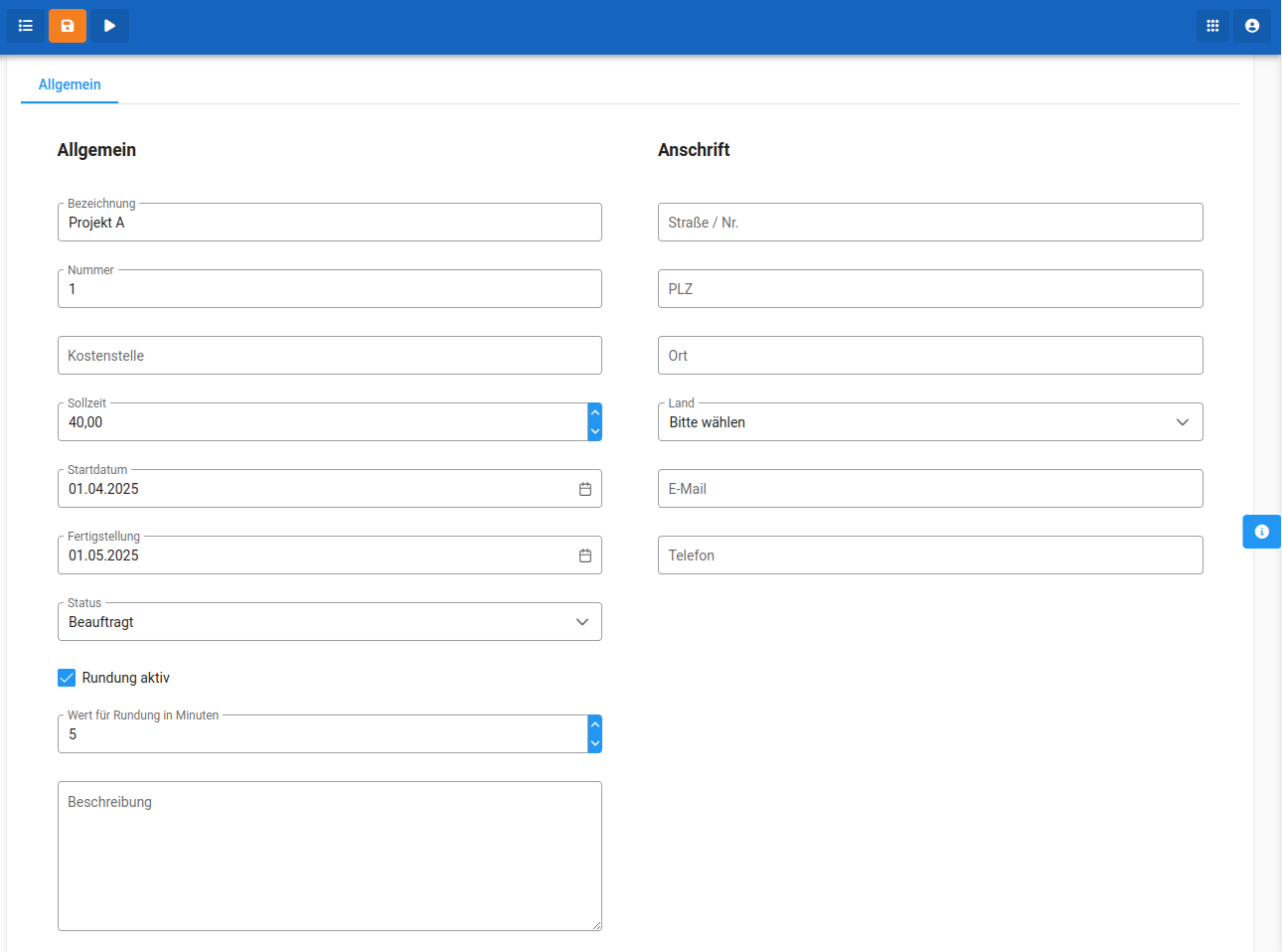Image resolution: width=1282 pixels, height=952 pixels.
Task: Open the user account menu
Action: (x=1252, y=26)
